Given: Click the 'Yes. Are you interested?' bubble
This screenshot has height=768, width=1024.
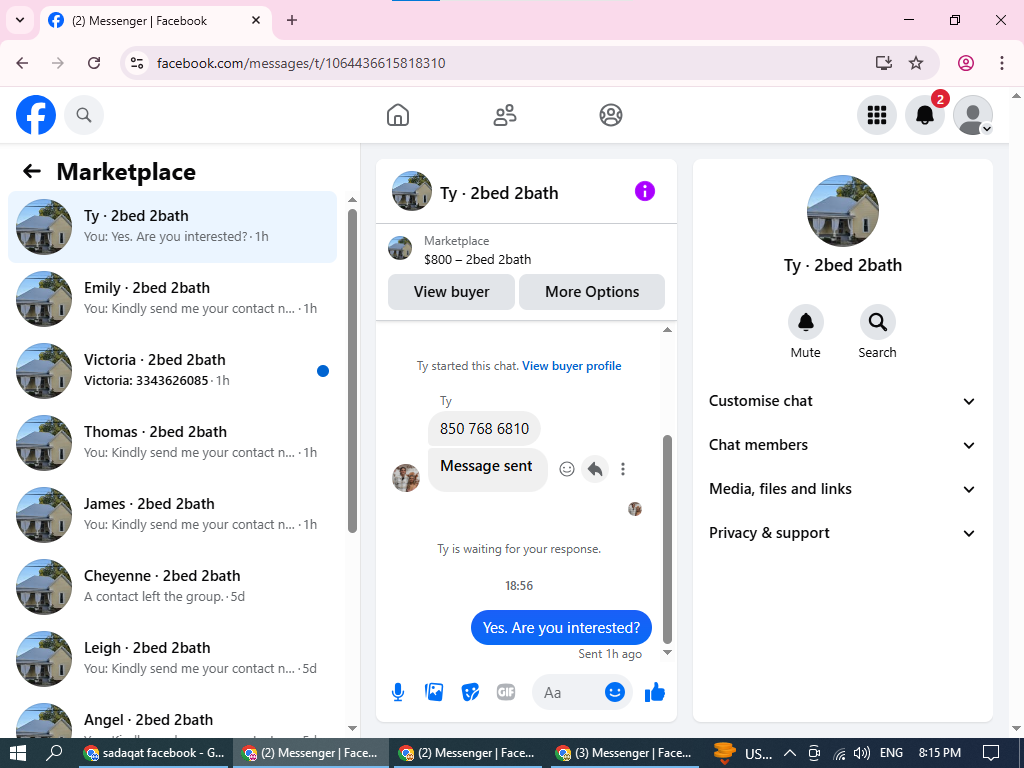Looking at the screenshot, I should tap(561, 628).
